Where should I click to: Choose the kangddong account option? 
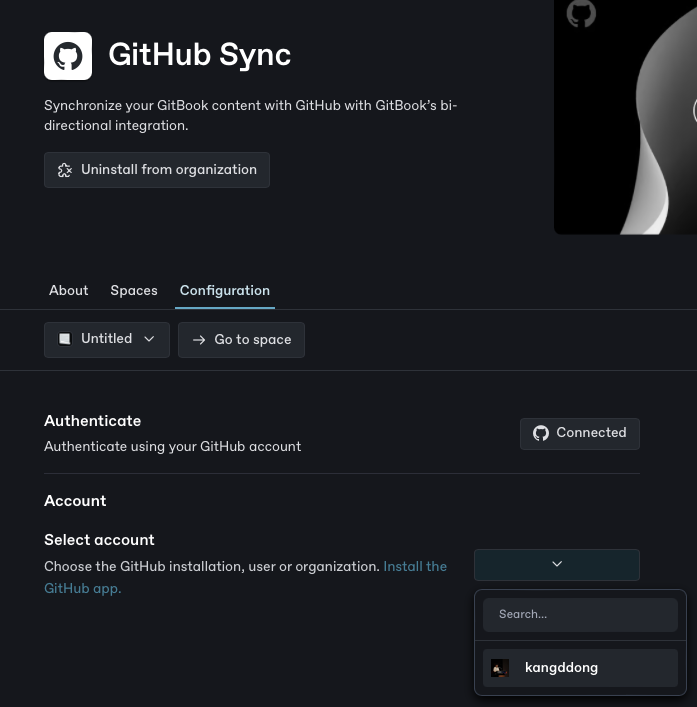click(x=580, y=668)
